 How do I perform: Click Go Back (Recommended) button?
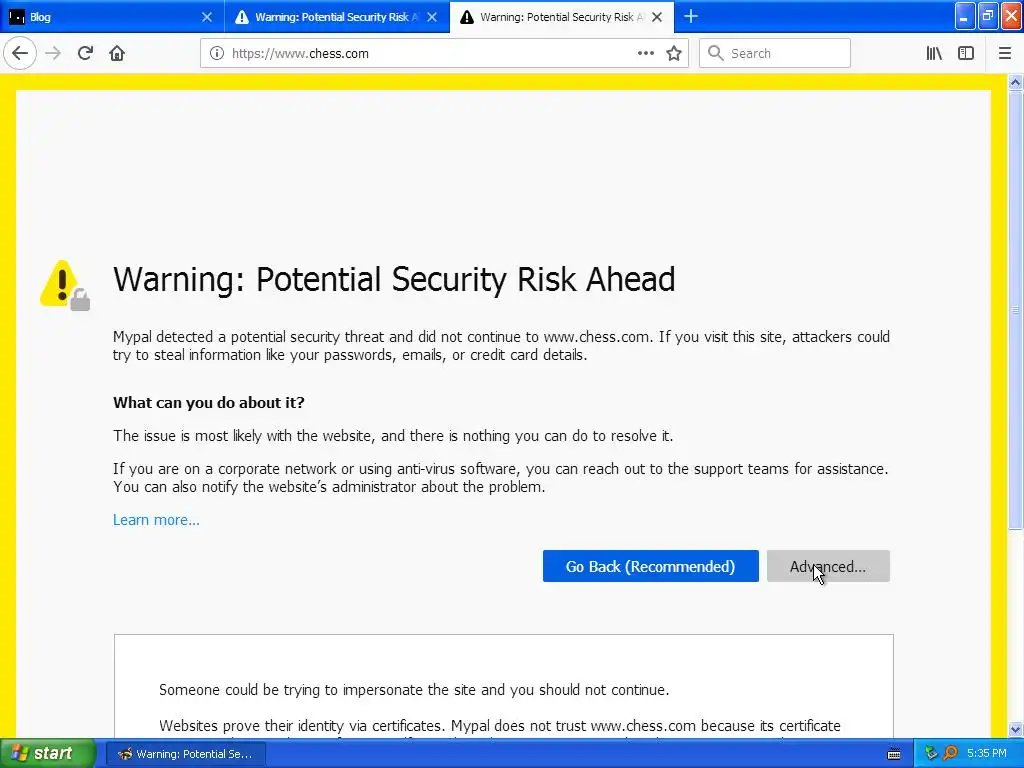point(650,566)
